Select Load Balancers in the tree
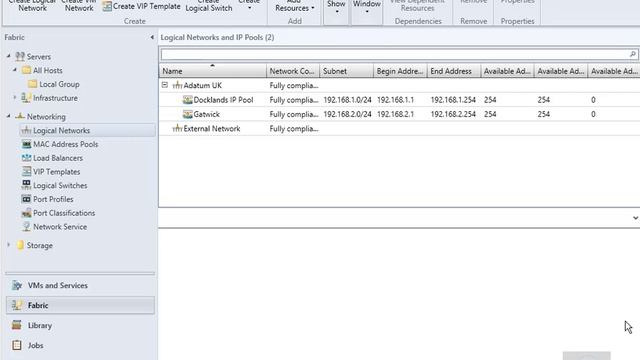 tap(58, 158)
